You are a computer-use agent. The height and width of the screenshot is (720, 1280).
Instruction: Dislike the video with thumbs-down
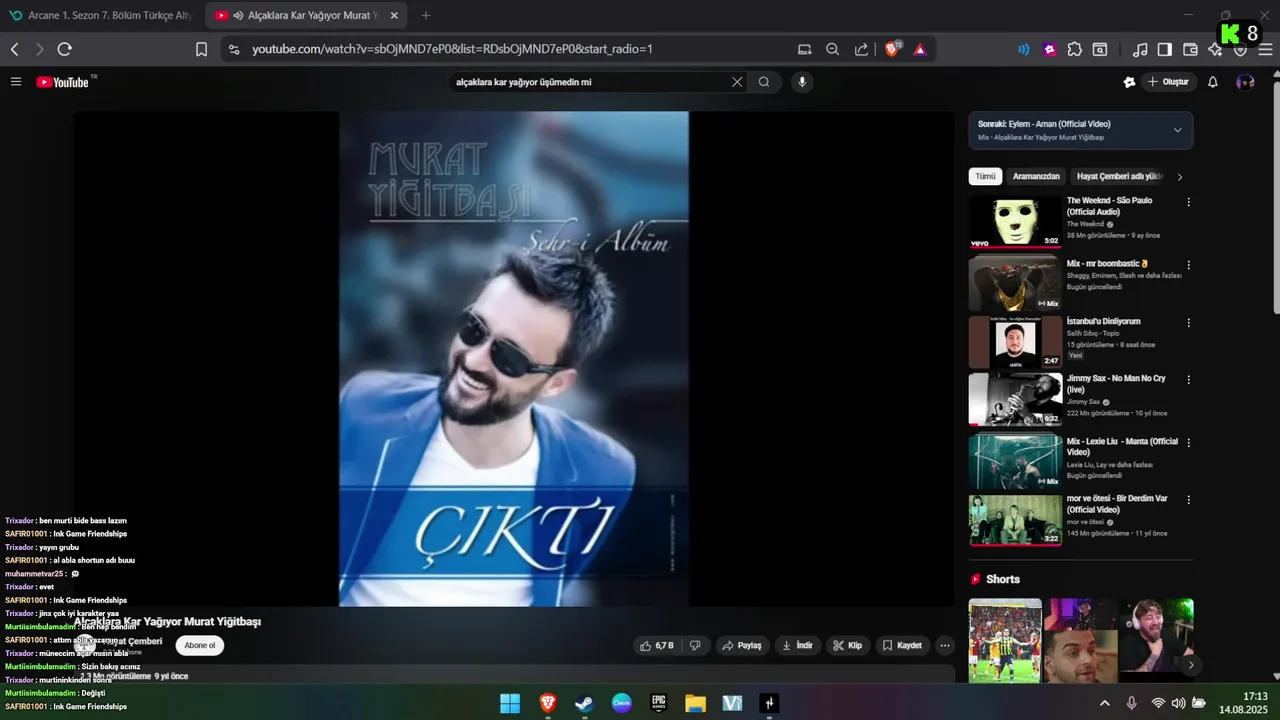696,645
